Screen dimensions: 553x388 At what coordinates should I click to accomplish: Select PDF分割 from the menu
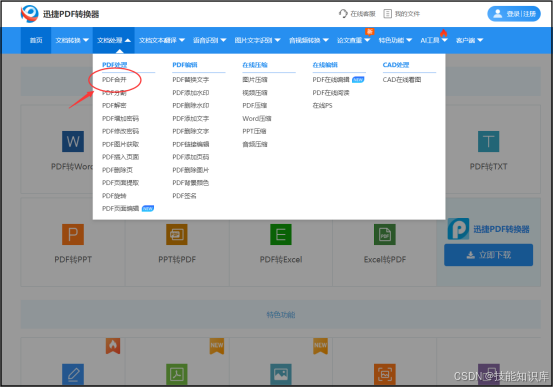(114, 93)
